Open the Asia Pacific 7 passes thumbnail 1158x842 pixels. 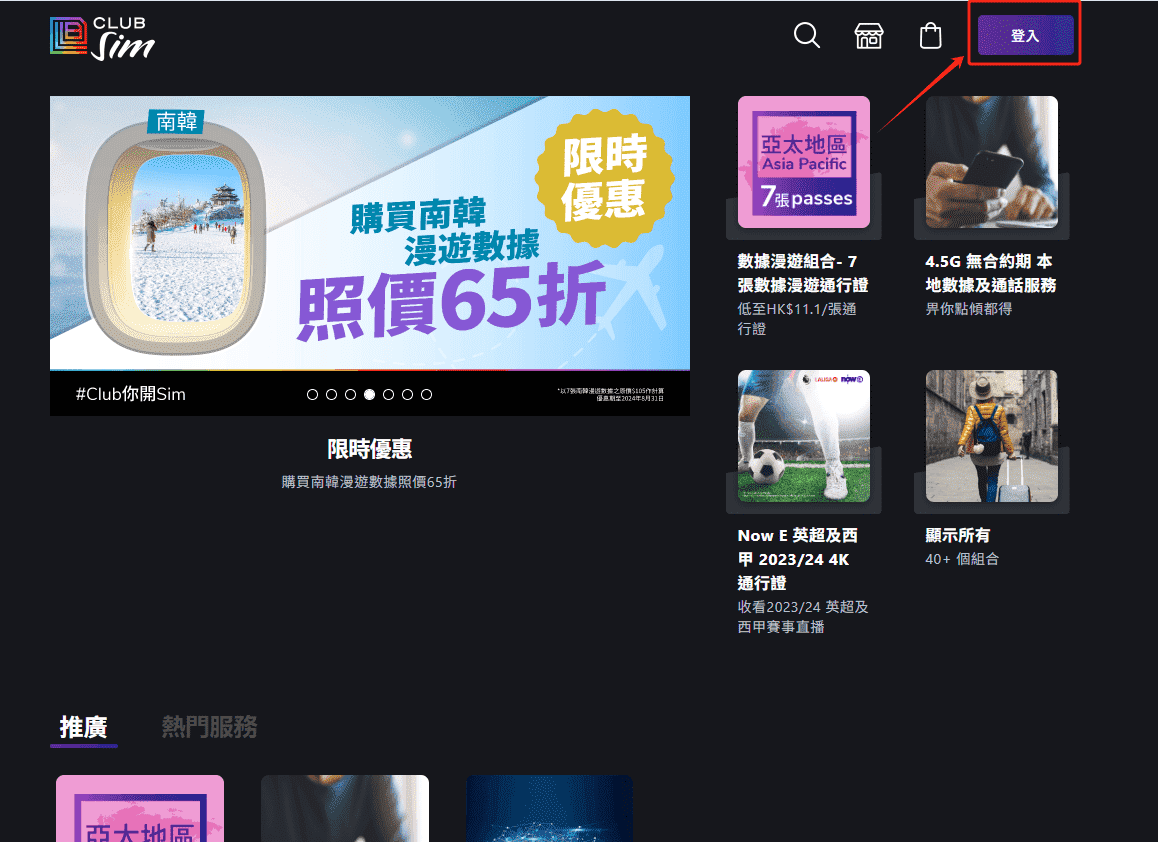pyautogui.click(x=803, y=162)
